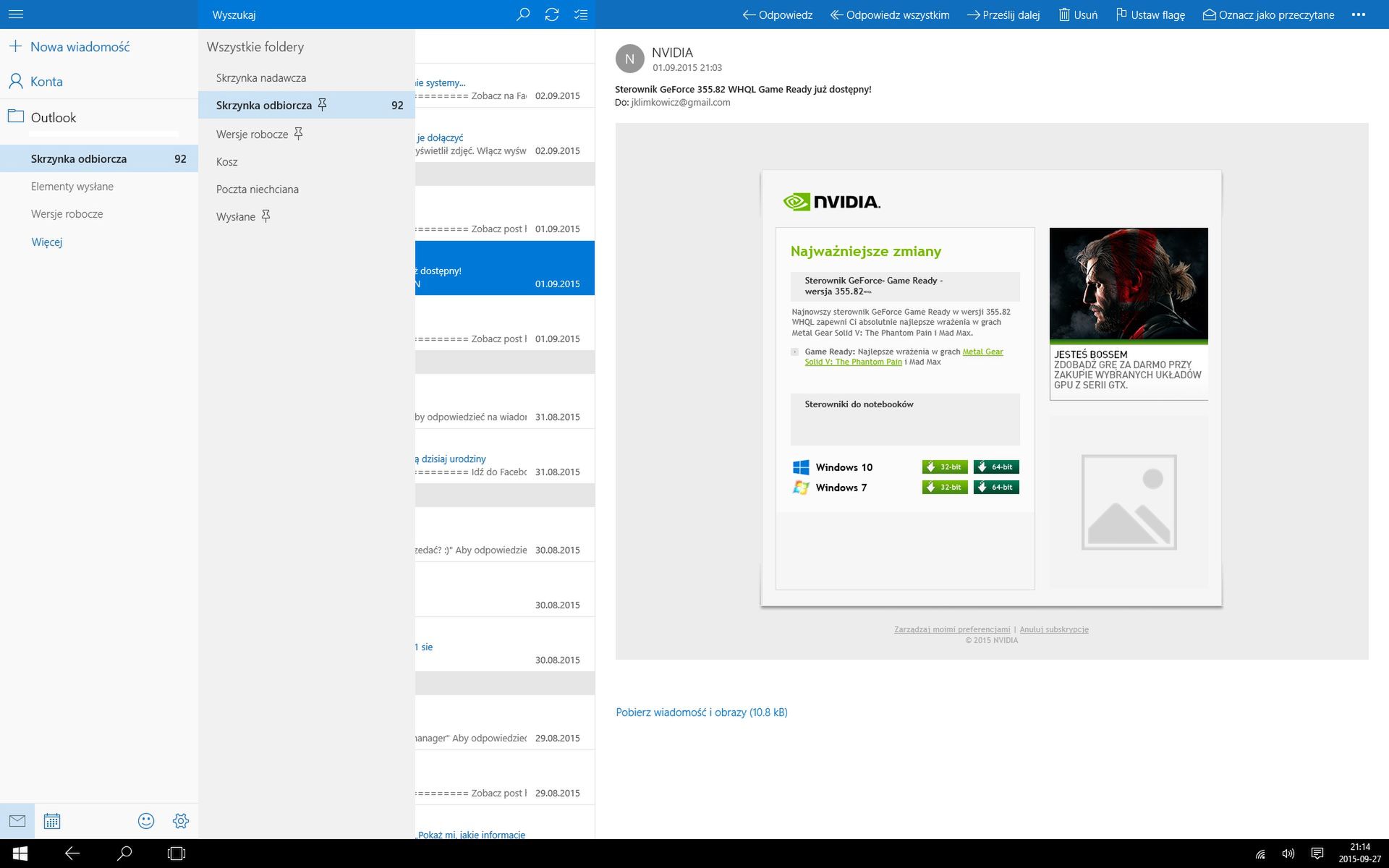
Task: Mark email with Oznacz jako przeczytane
Action: click(x=1268, y=14)
